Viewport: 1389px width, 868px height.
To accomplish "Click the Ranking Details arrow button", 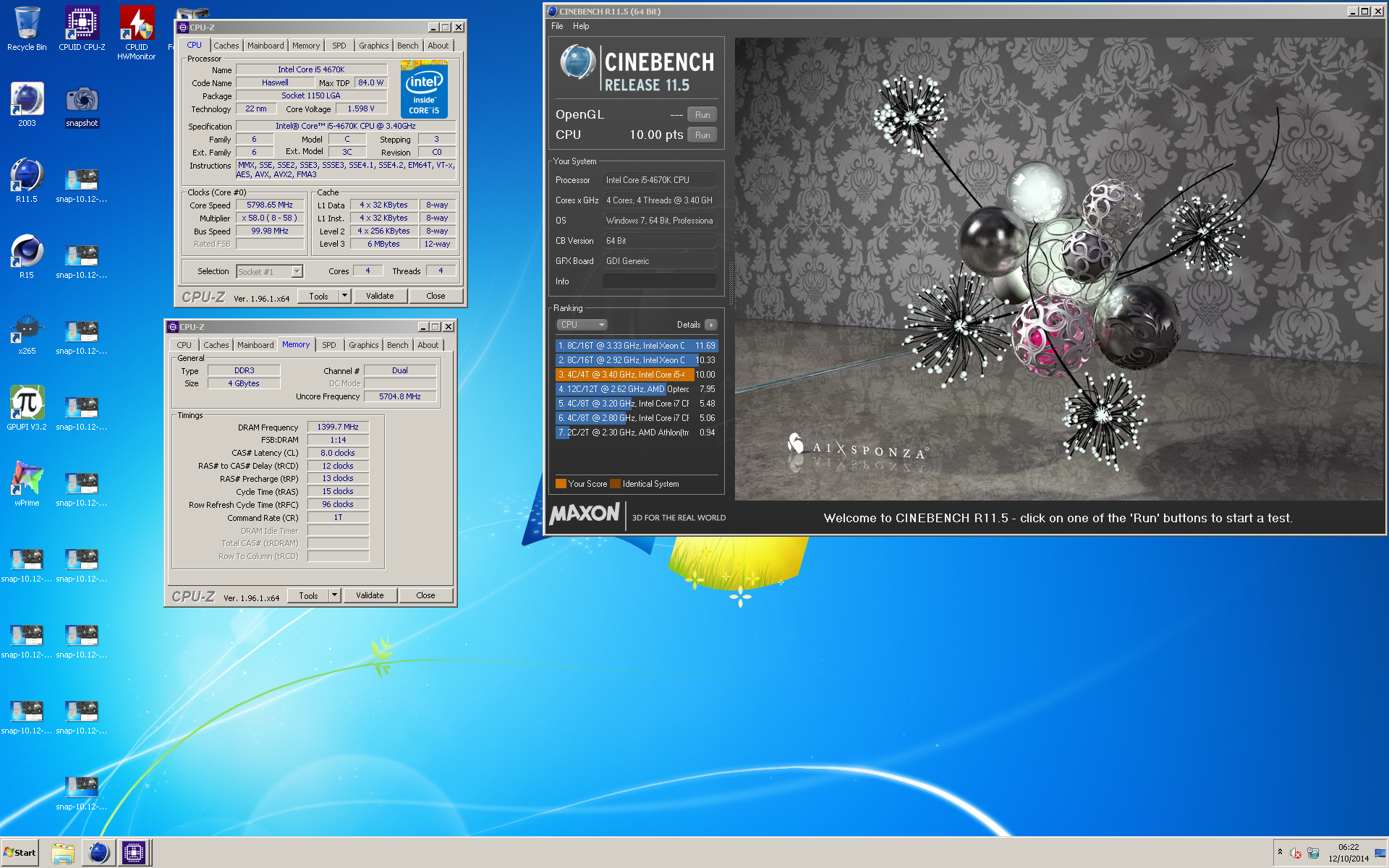I will (x=711, y=325).
